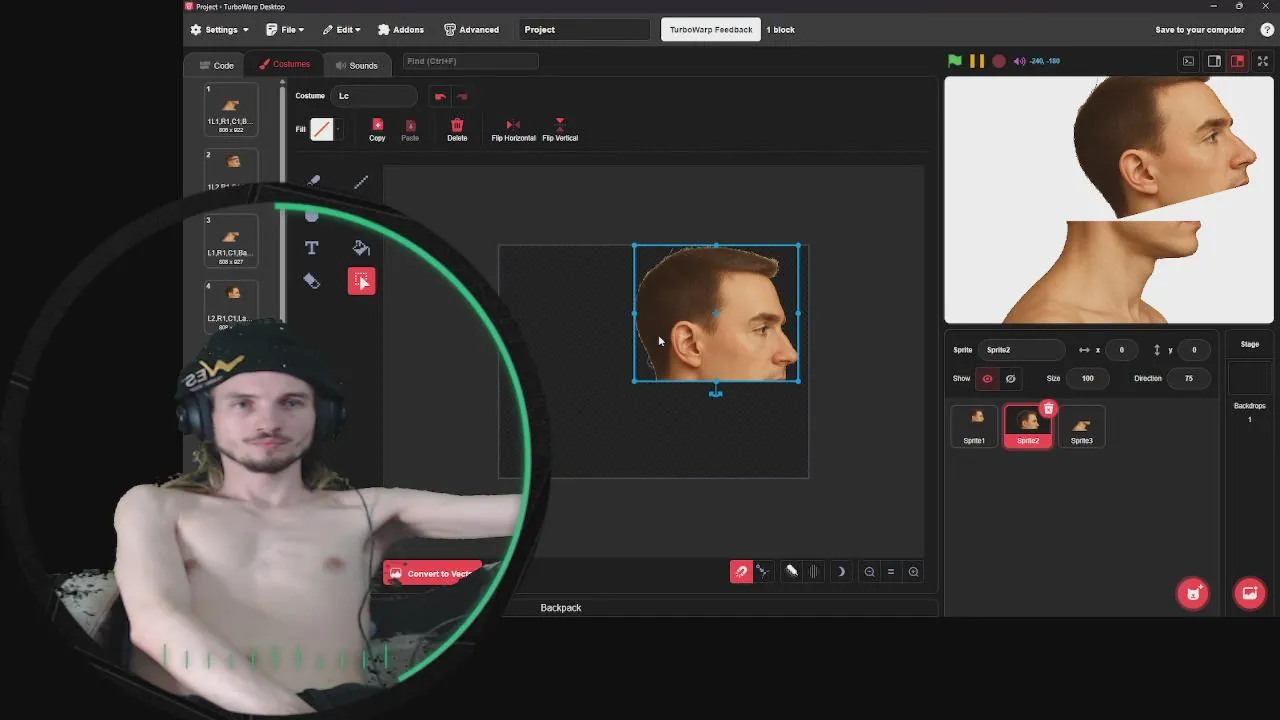Select the Eraser tool

[311, 281]
